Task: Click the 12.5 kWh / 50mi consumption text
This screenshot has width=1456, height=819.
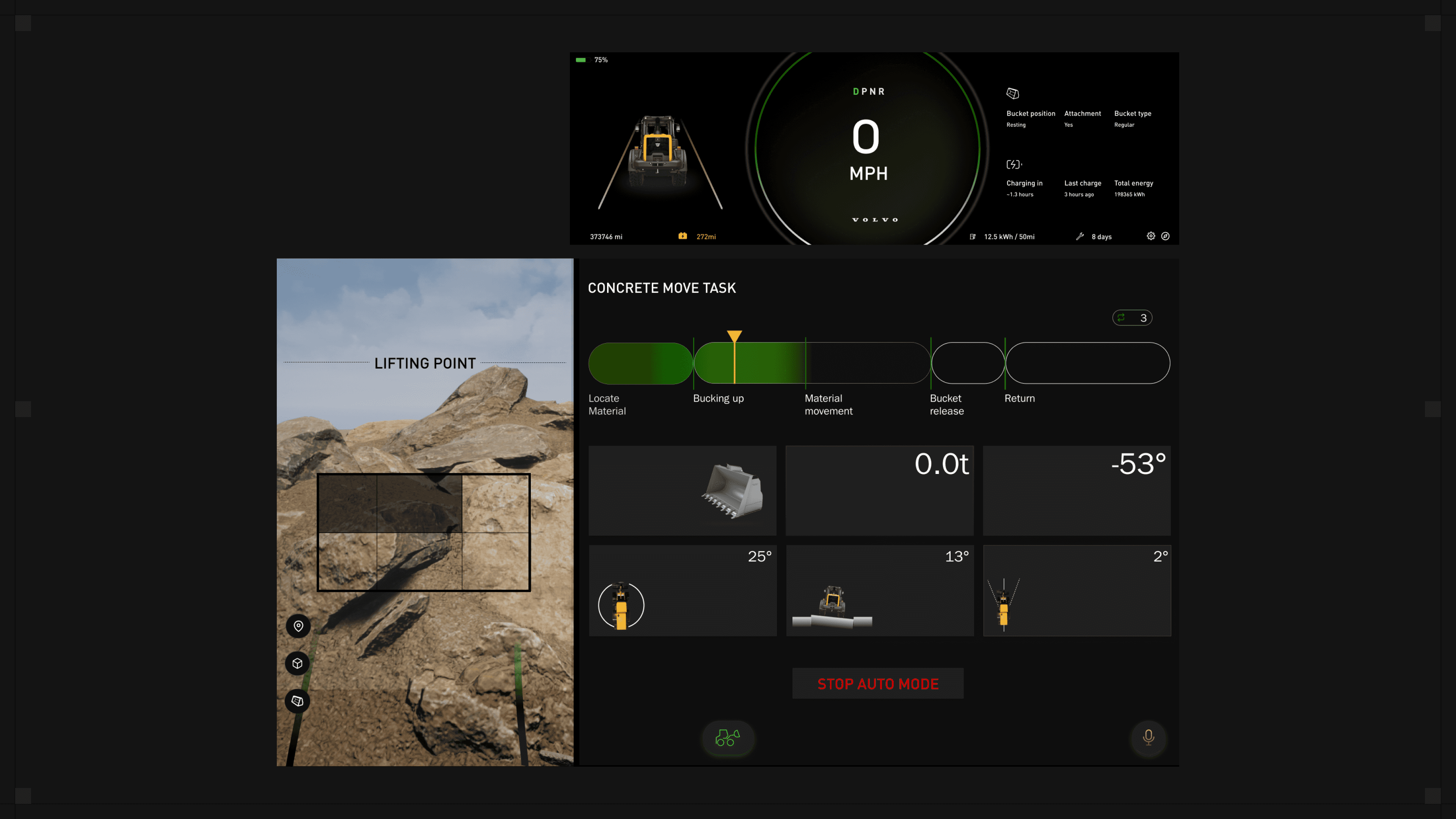Action: pos(1009,237)
